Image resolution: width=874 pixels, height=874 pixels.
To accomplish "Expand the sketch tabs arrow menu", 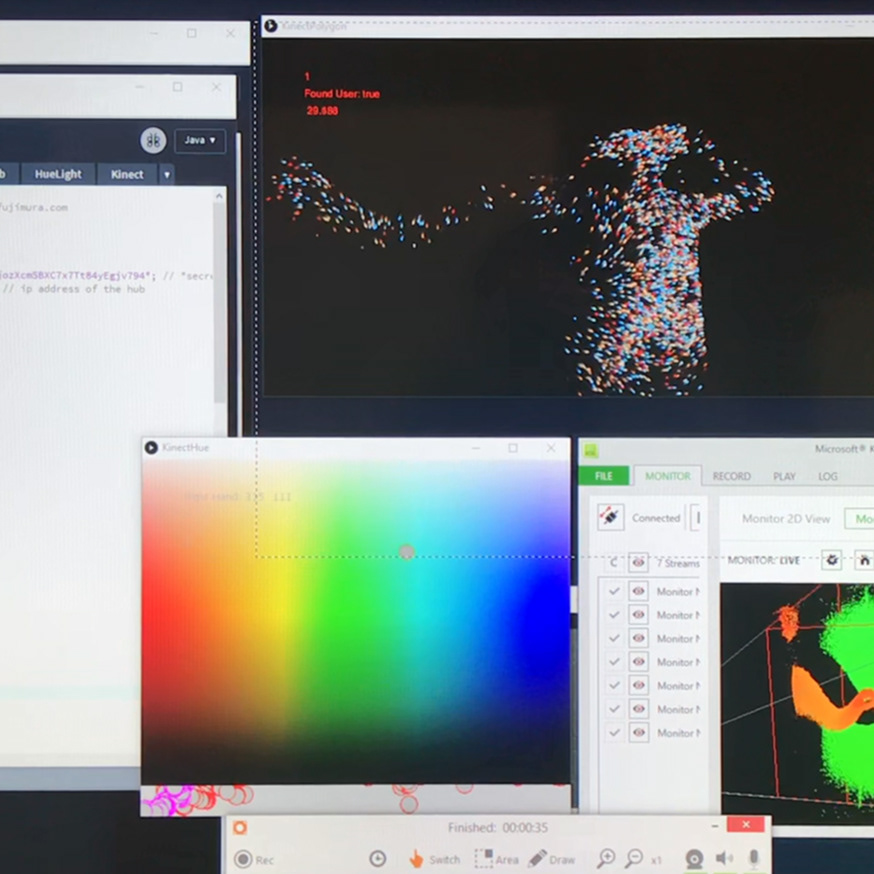I will click(167, 175).
